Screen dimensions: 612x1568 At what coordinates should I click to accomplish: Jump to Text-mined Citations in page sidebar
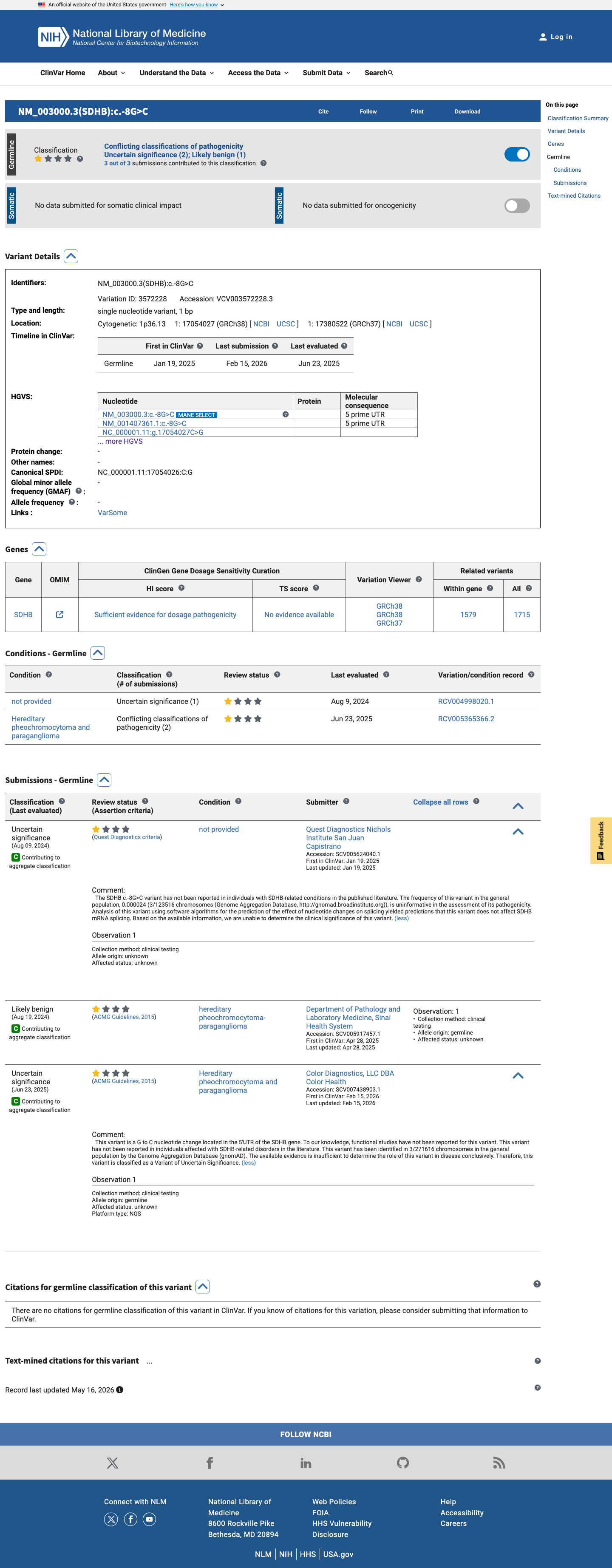[x=574, y=196]
